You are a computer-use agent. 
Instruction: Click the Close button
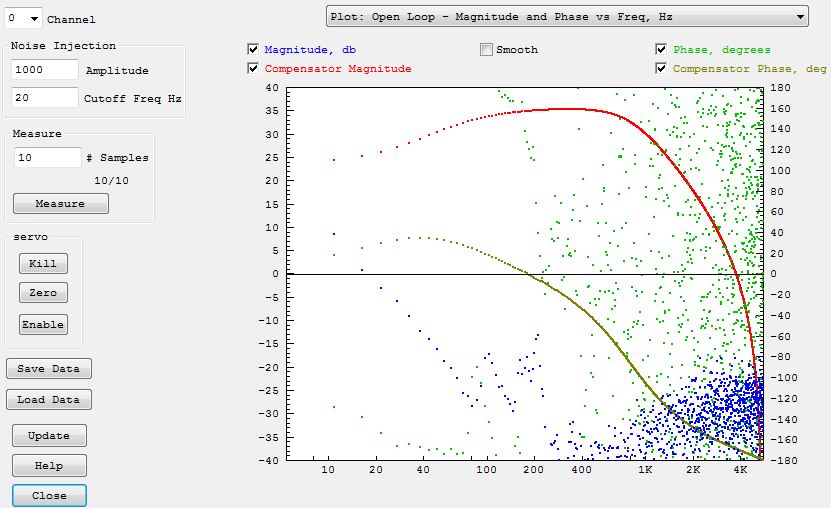pos(48,495)
